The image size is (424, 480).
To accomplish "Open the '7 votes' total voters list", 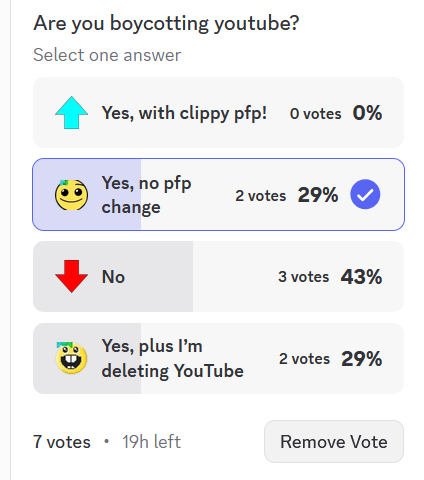I will pyautogui.click(x=62, y=442).
